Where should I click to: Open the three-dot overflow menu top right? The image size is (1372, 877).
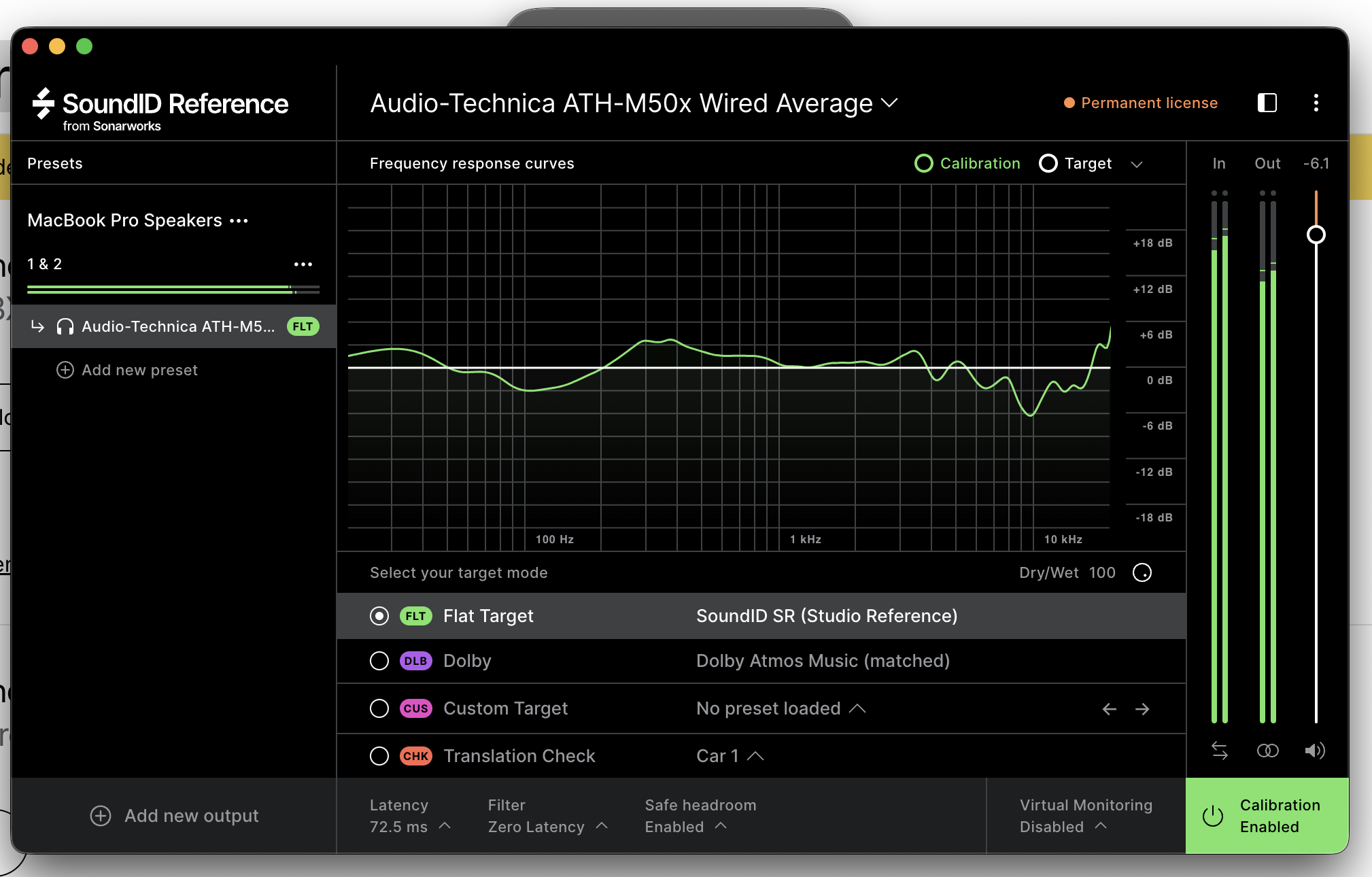click(x=1316, y=103)
